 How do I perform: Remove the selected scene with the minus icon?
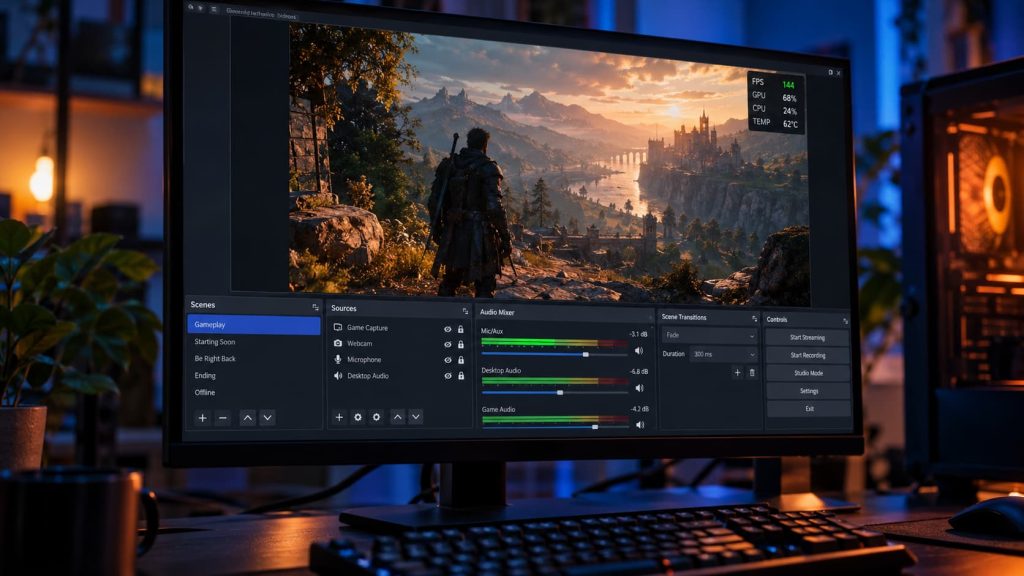coord(223,418)
